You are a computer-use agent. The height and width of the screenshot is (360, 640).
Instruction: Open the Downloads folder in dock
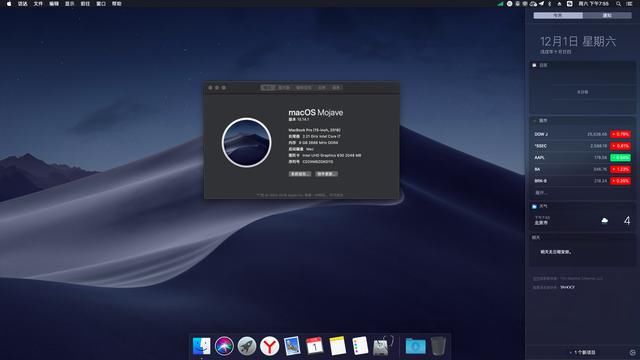click(415, 346)
